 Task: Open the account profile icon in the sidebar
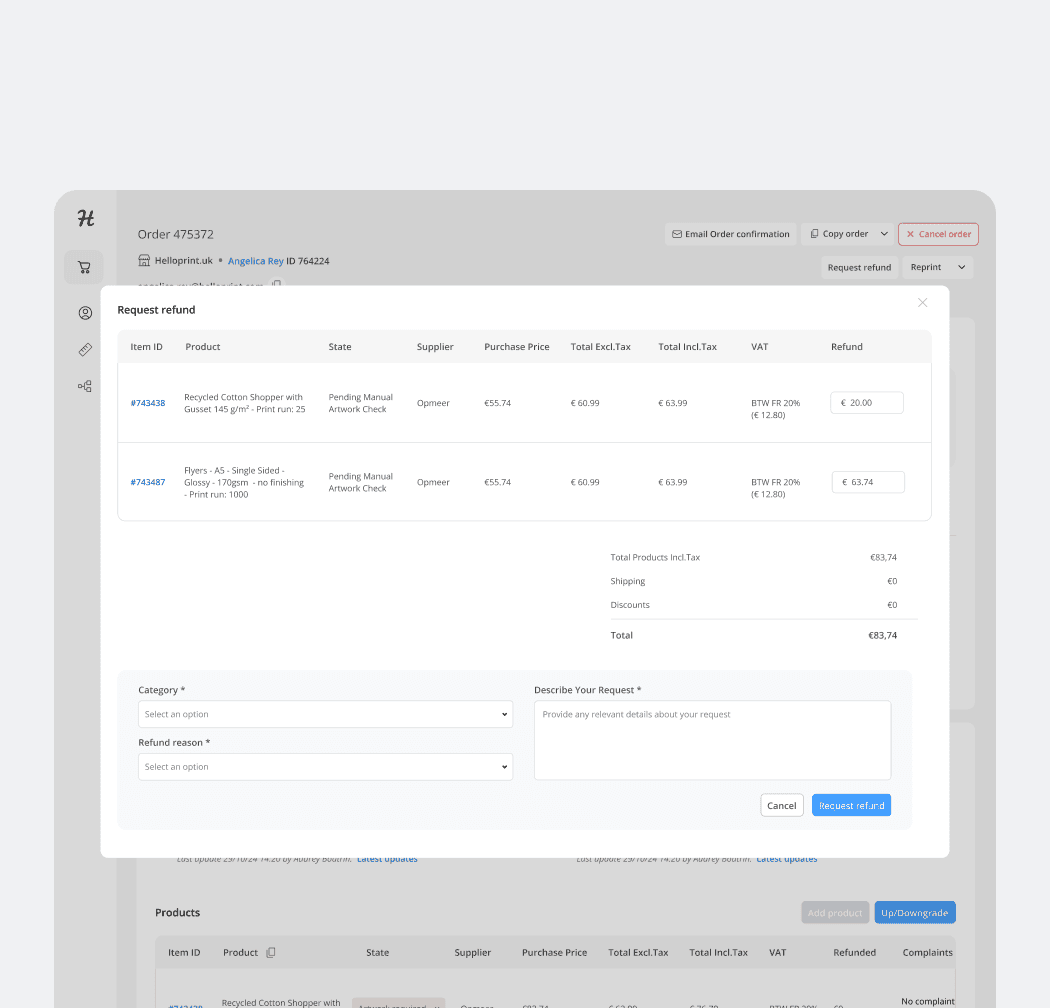(84, 313)
